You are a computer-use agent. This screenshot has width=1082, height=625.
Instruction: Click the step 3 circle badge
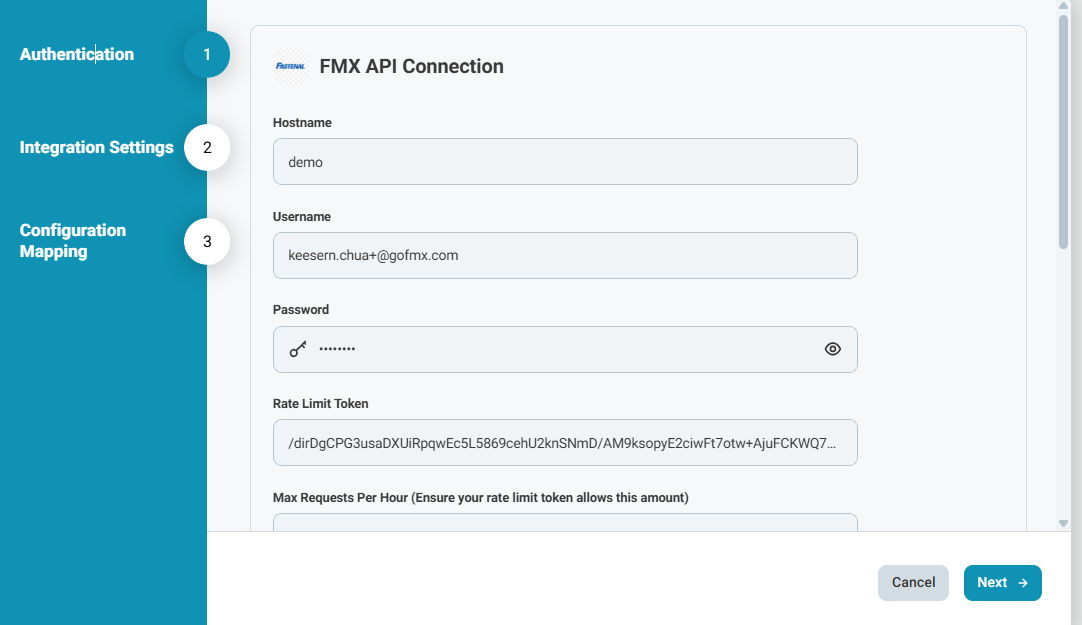207,241
